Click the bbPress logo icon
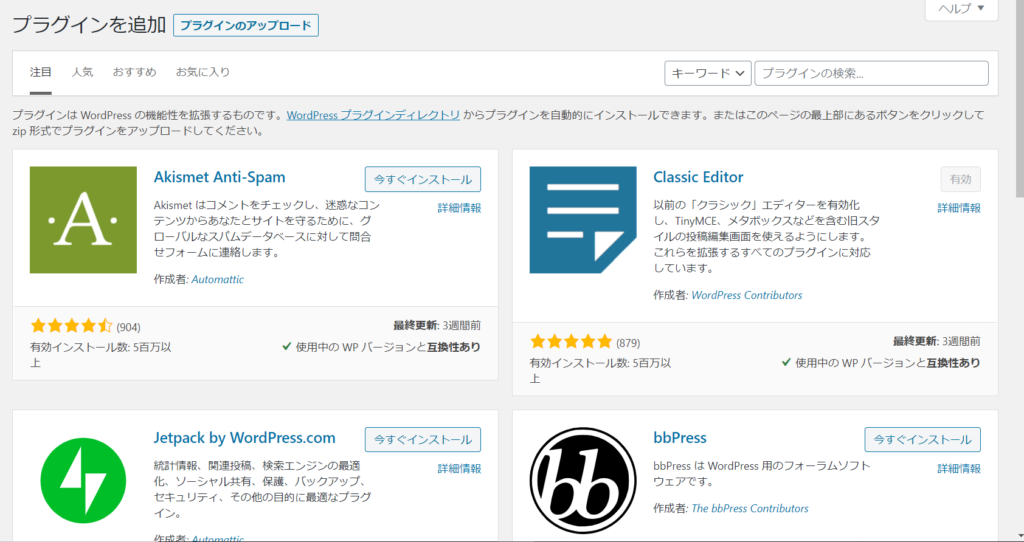The height and width of the screenshot is (542, 1024). (x=583, y=481)
